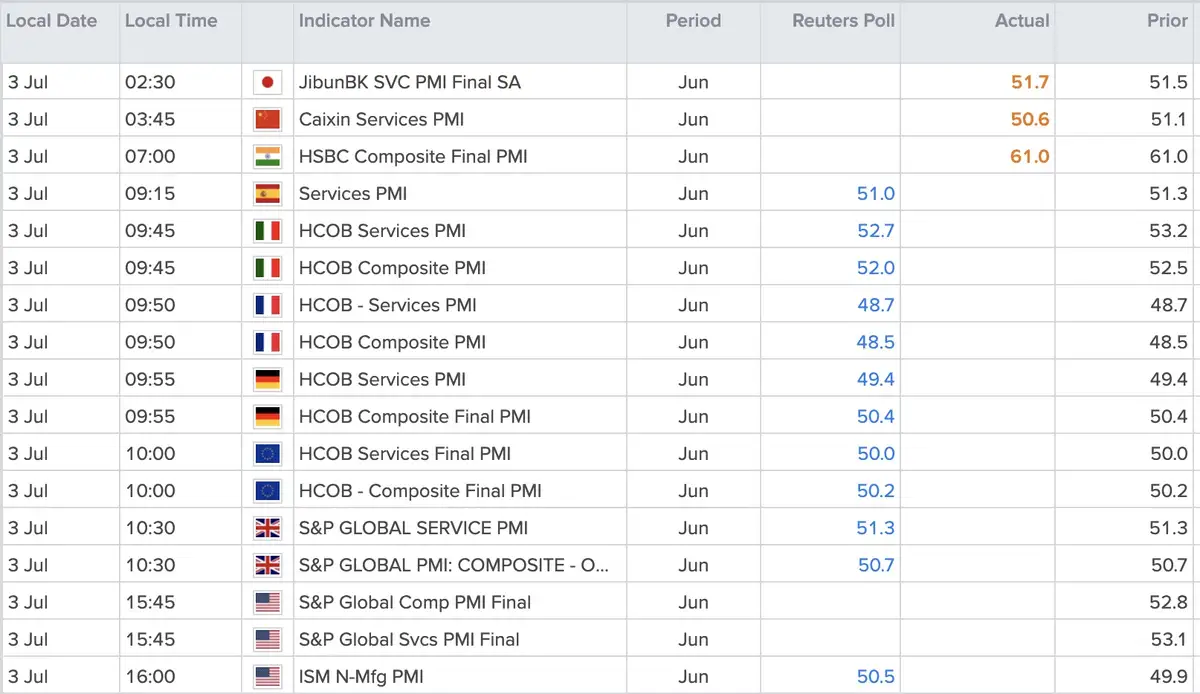Click the Period column header

693,20
